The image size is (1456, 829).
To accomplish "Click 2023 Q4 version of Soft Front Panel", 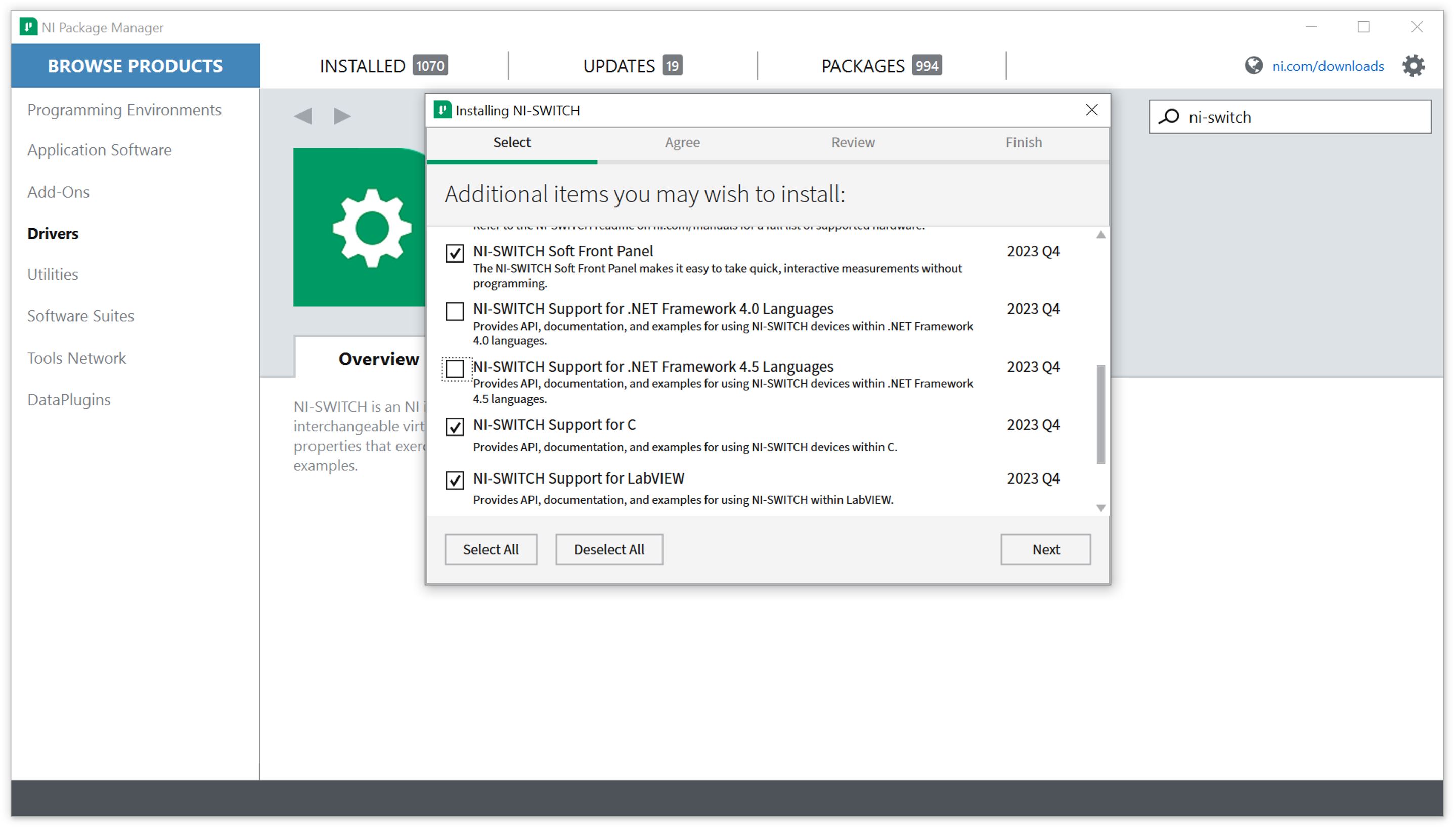I will click(1033, 251).
